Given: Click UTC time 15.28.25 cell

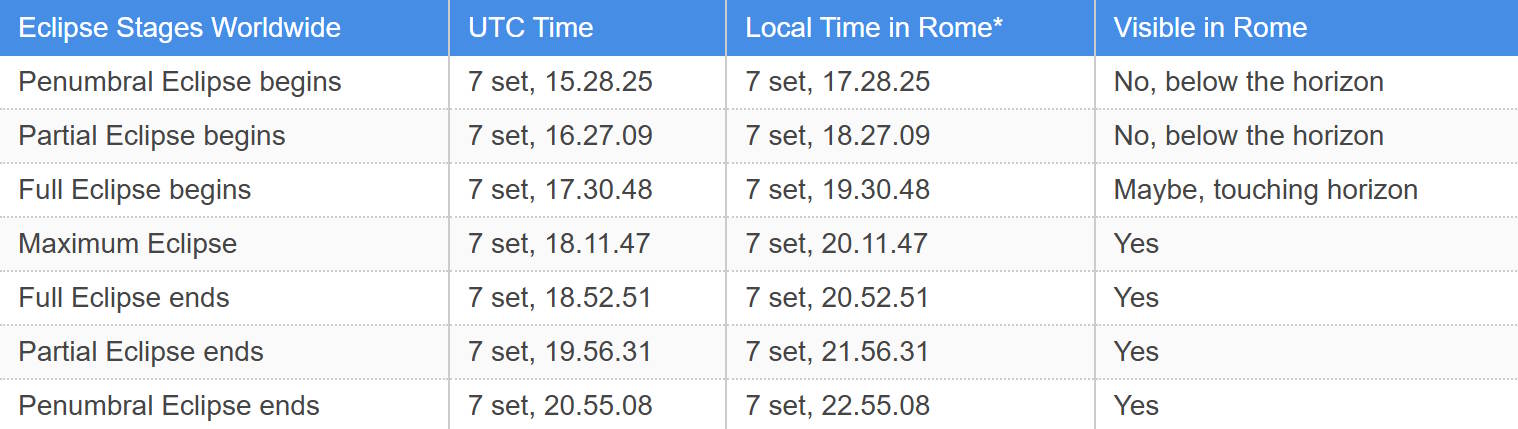Looking at the screenshot, I should point(560,82).
